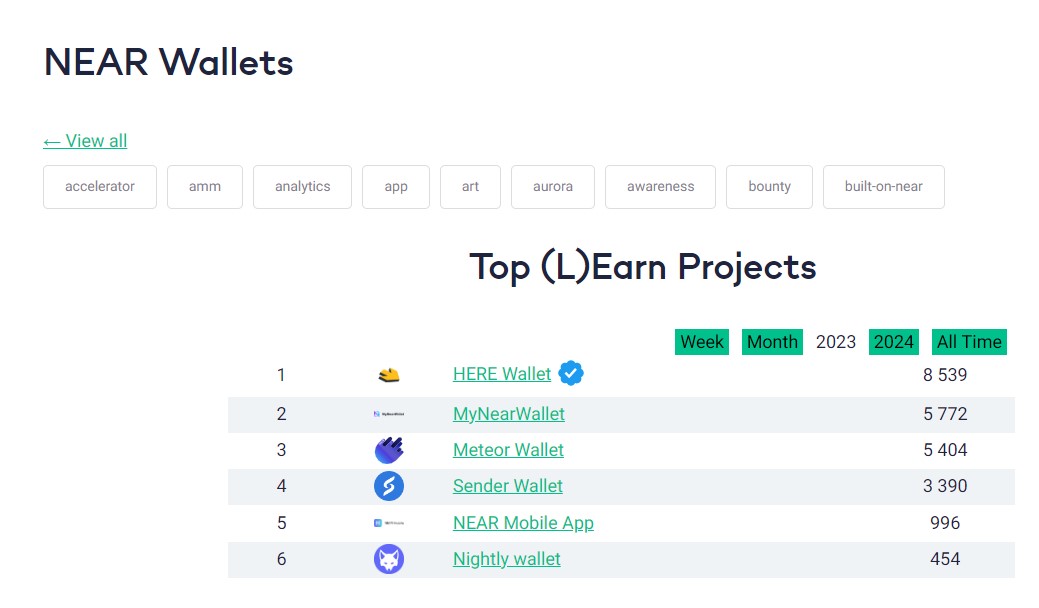This screenshot has width=1039, height=608.
Task: Click the Sender Wallet logo icon
Action: pyautogui.click(x=389, y=486)
